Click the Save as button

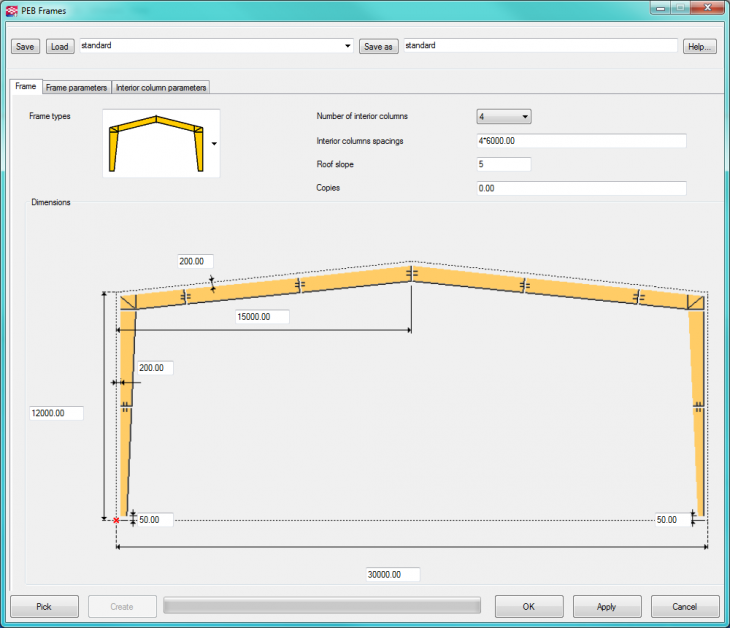coord(379,46)
